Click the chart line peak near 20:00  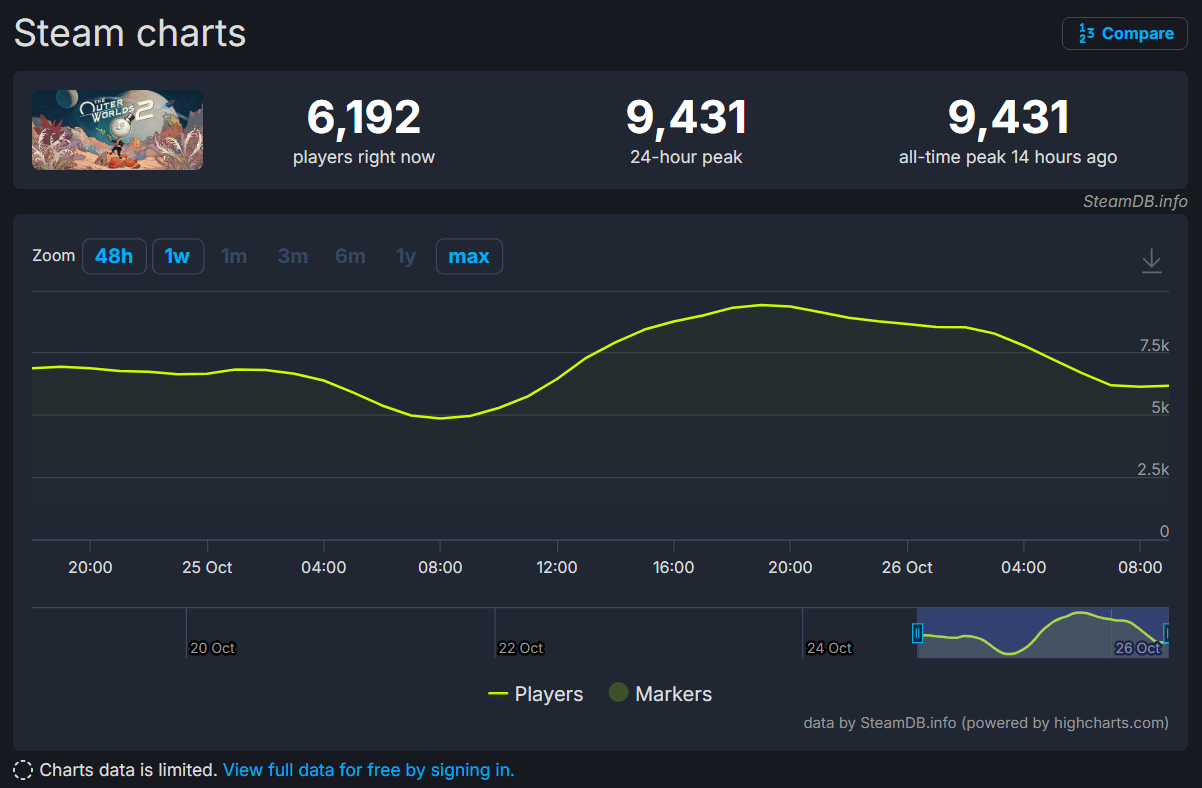point(762,305)
